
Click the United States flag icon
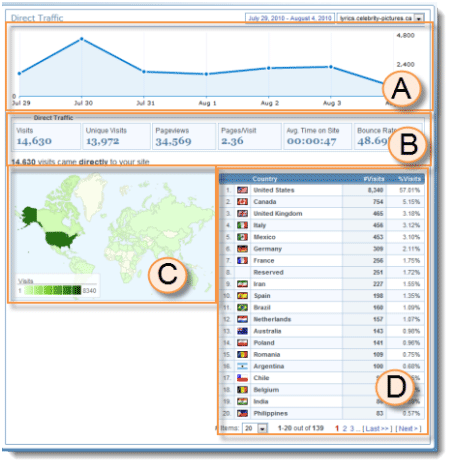[x=242, y=190]
